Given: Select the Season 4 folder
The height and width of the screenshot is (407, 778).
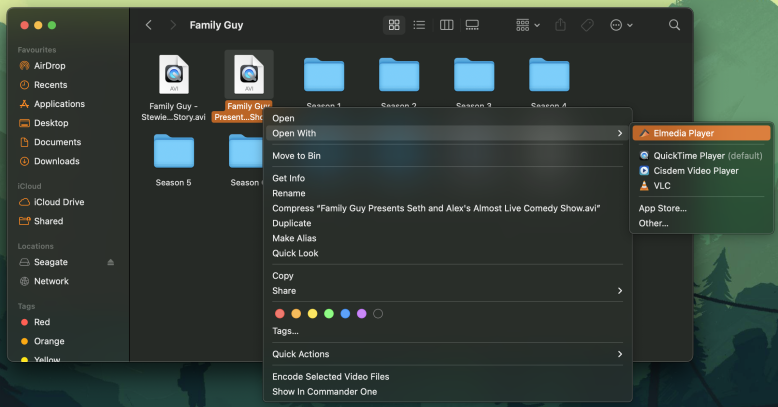Looking at the screenshot, I should (x=549, y=74).
